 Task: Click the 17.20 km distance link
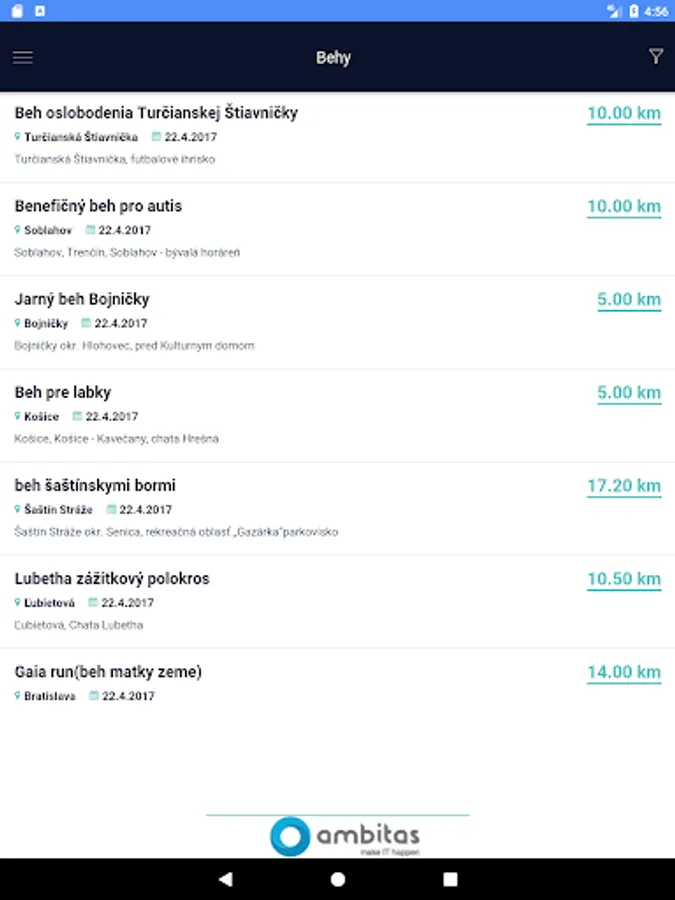pyautogui.click(x=623, y=487)
